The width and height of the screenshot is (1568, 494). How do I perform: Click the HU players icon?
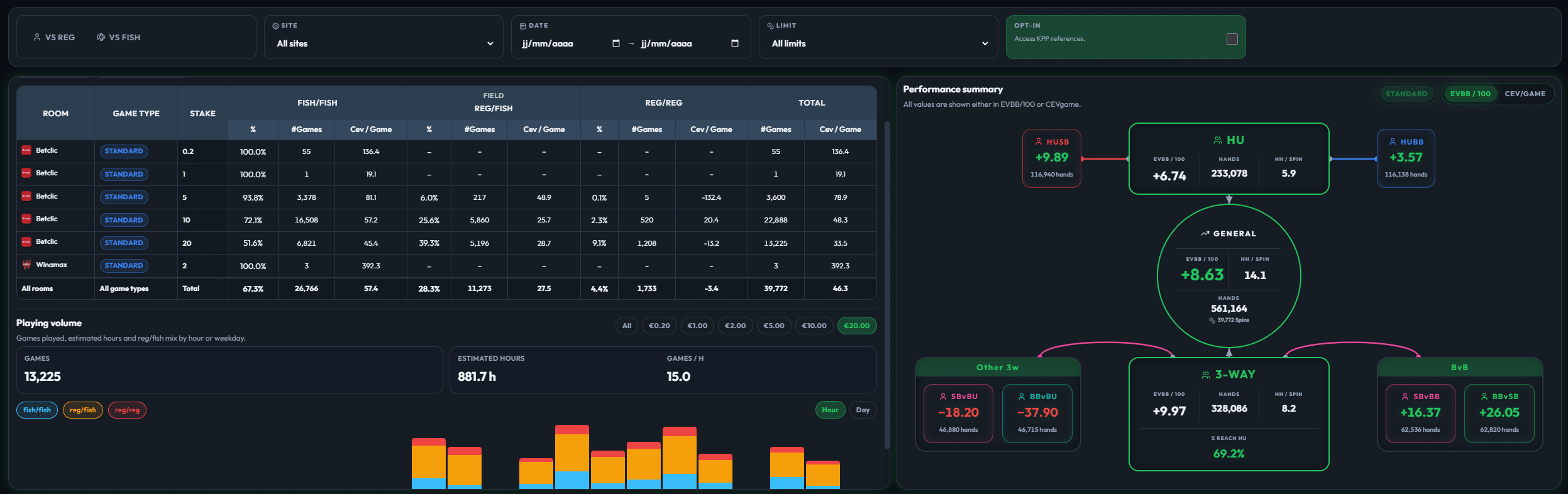pyautogui.click(x=1218, y=140)
